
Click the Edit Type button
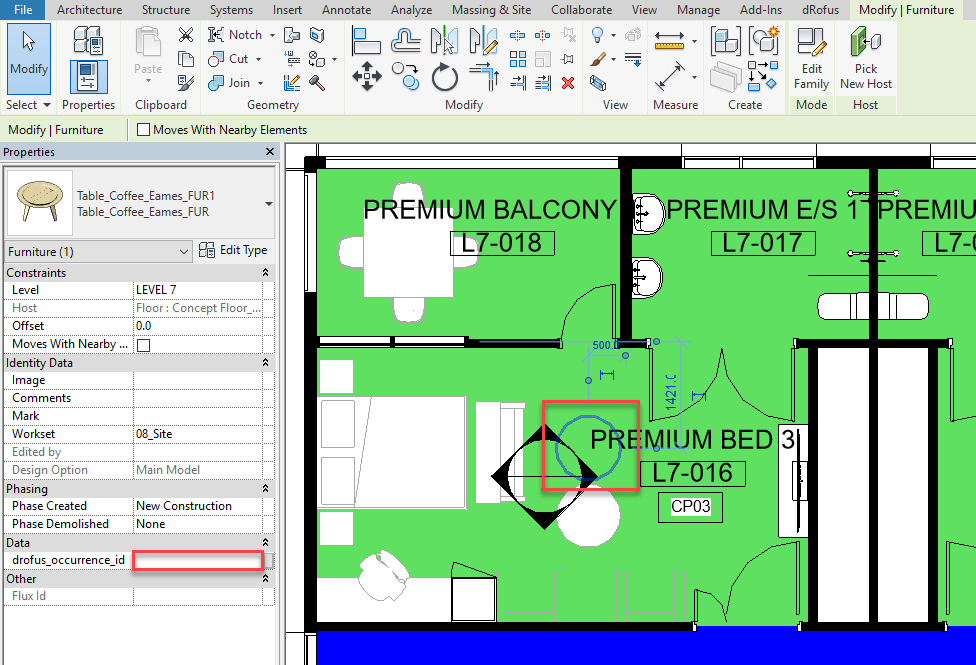[233, 251]
